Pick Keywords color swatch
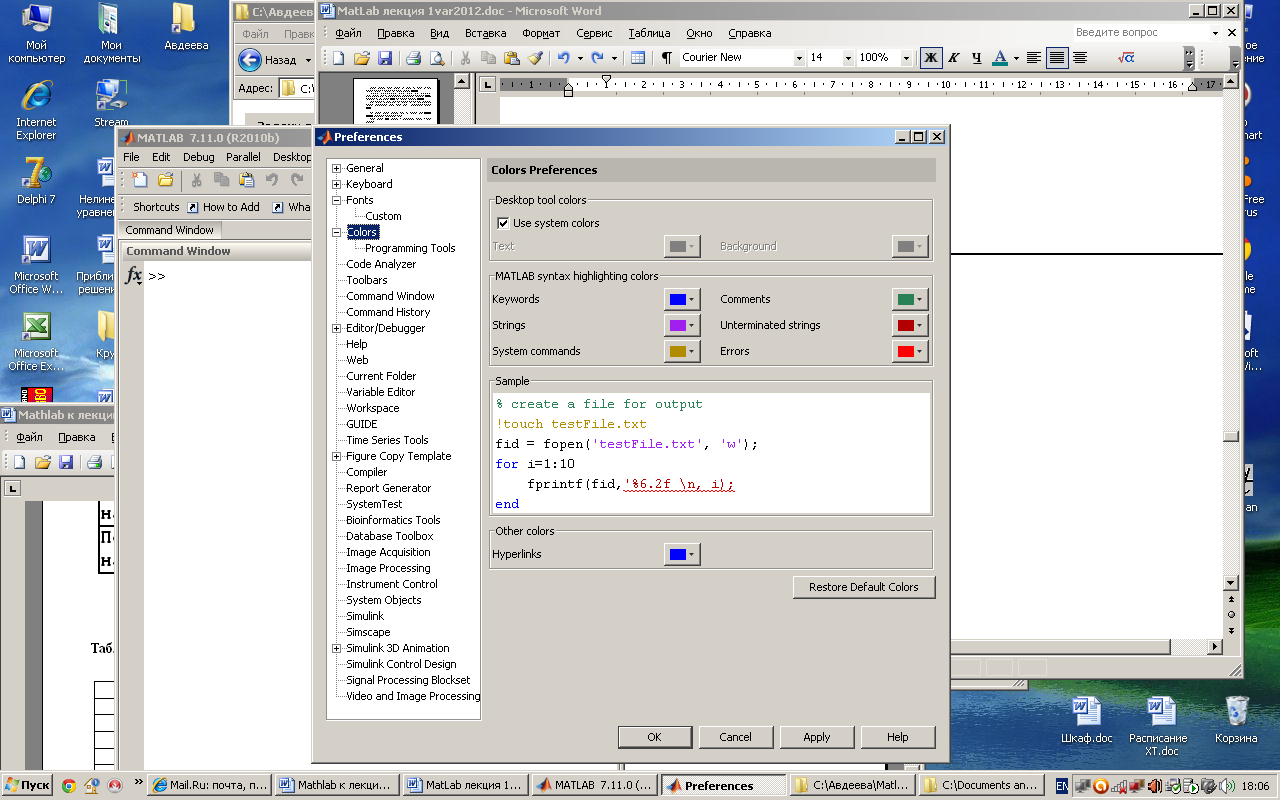 click(x=682, y=299)
